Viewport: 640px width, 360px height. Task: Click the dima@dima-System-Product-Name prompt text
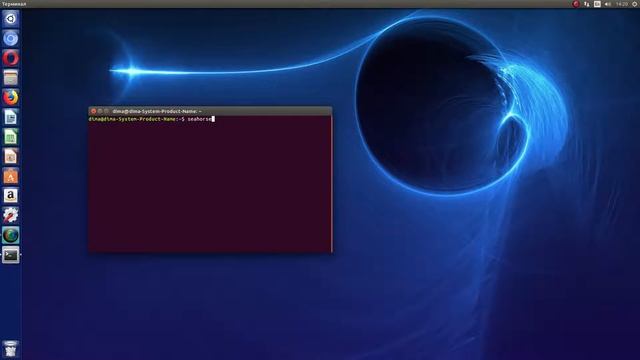(x=132, y=119)
